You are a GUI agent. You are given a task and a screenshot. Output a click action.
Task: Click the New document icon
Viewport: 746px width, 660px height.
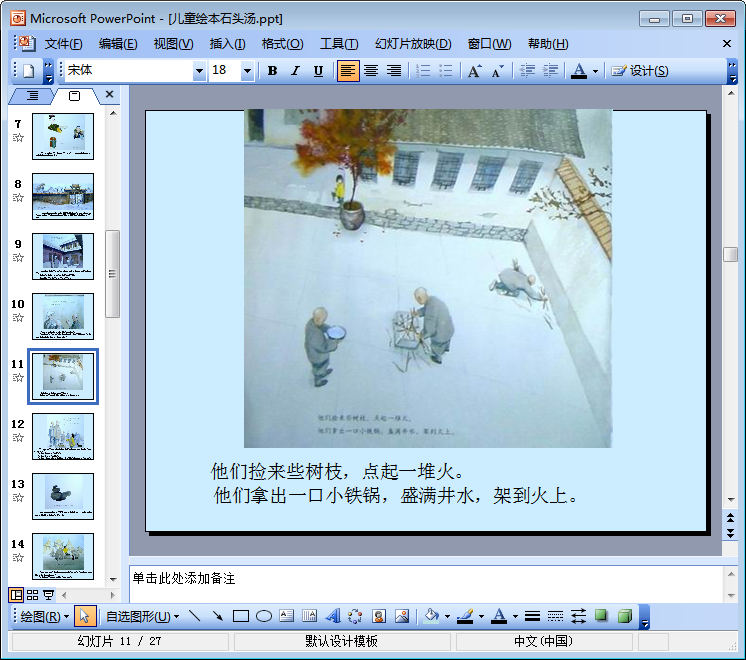(x=29, y=71)
